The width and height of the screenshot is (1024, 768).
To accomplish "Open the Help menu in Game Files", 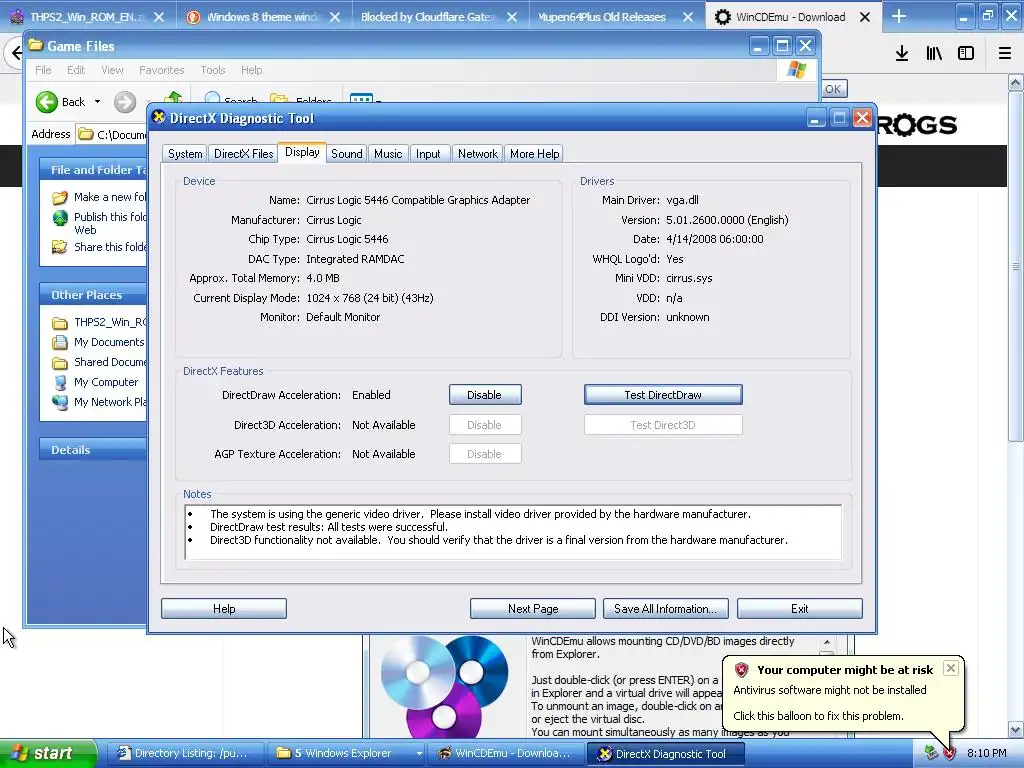I will click(x=251, y=70).
